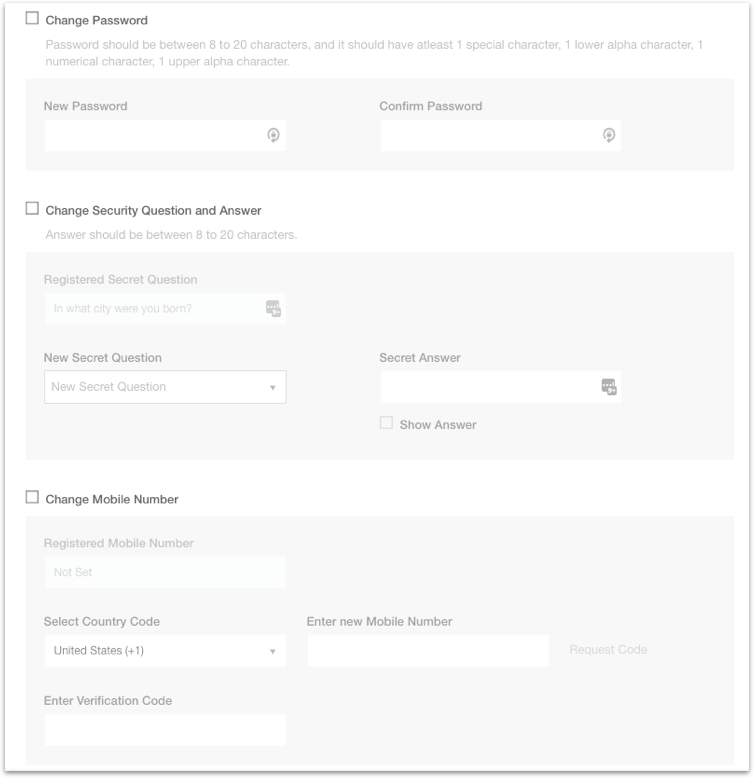
Task: Open the New Secret Question dropdown
Action: (x=165, y=387)
